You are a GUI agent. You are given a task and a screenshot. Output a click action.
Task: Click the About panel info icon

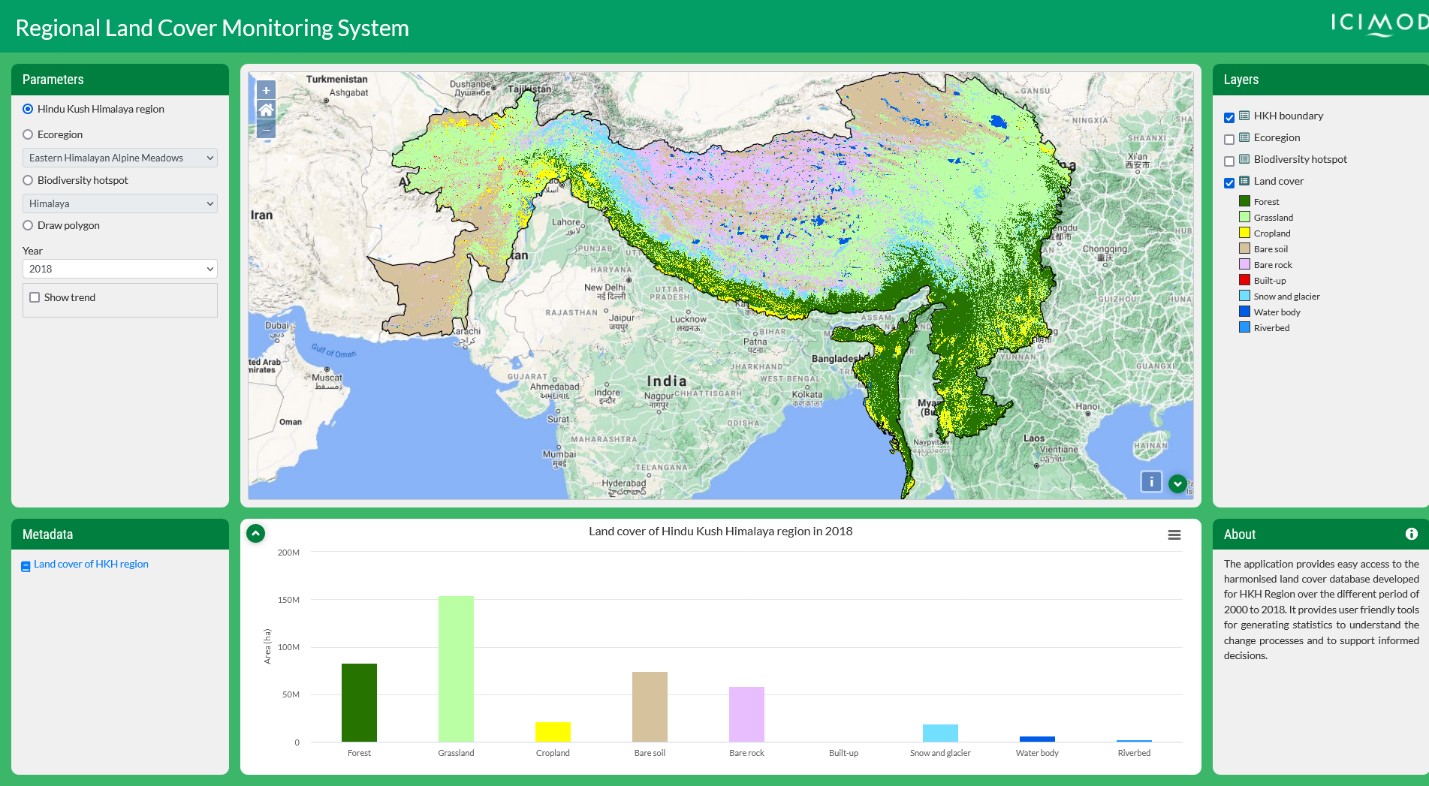click(1411, 534)
